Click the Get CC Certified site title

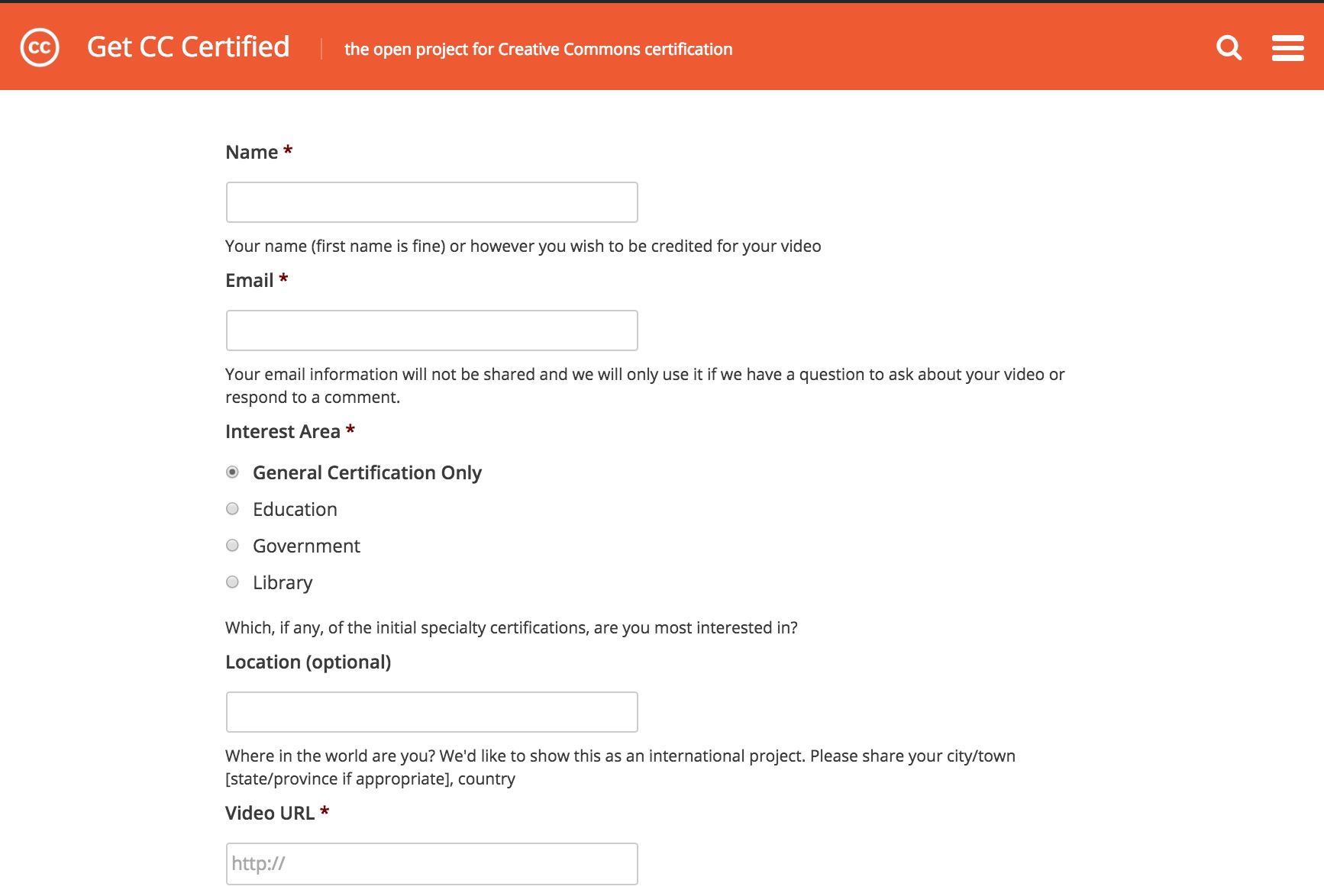188,47
